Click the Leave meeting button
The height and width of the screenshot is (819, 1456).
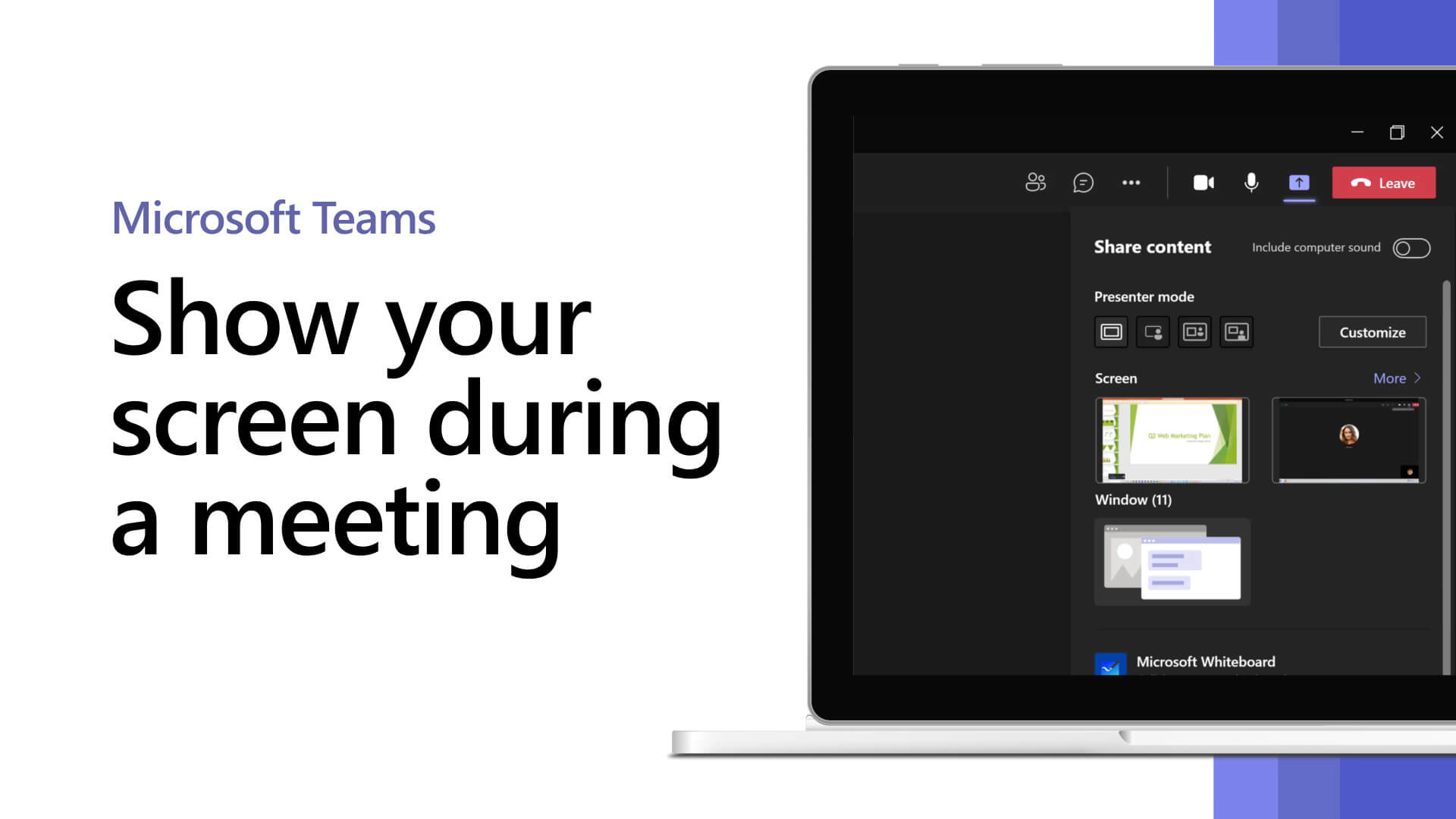tap(1384, 183)
